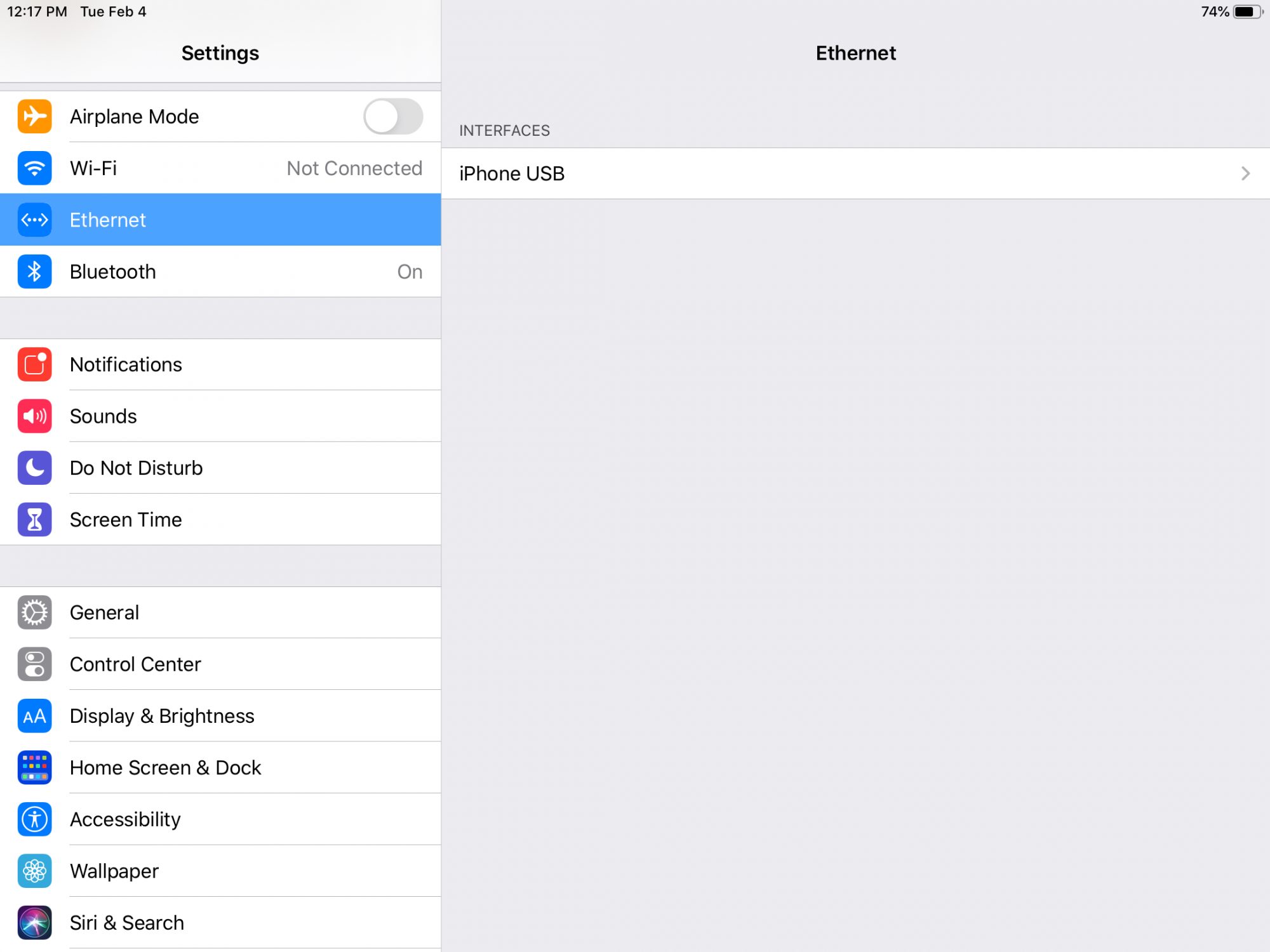Tap the Sounds speaker icon
The image size is (1270, 952).
point(34,416)
